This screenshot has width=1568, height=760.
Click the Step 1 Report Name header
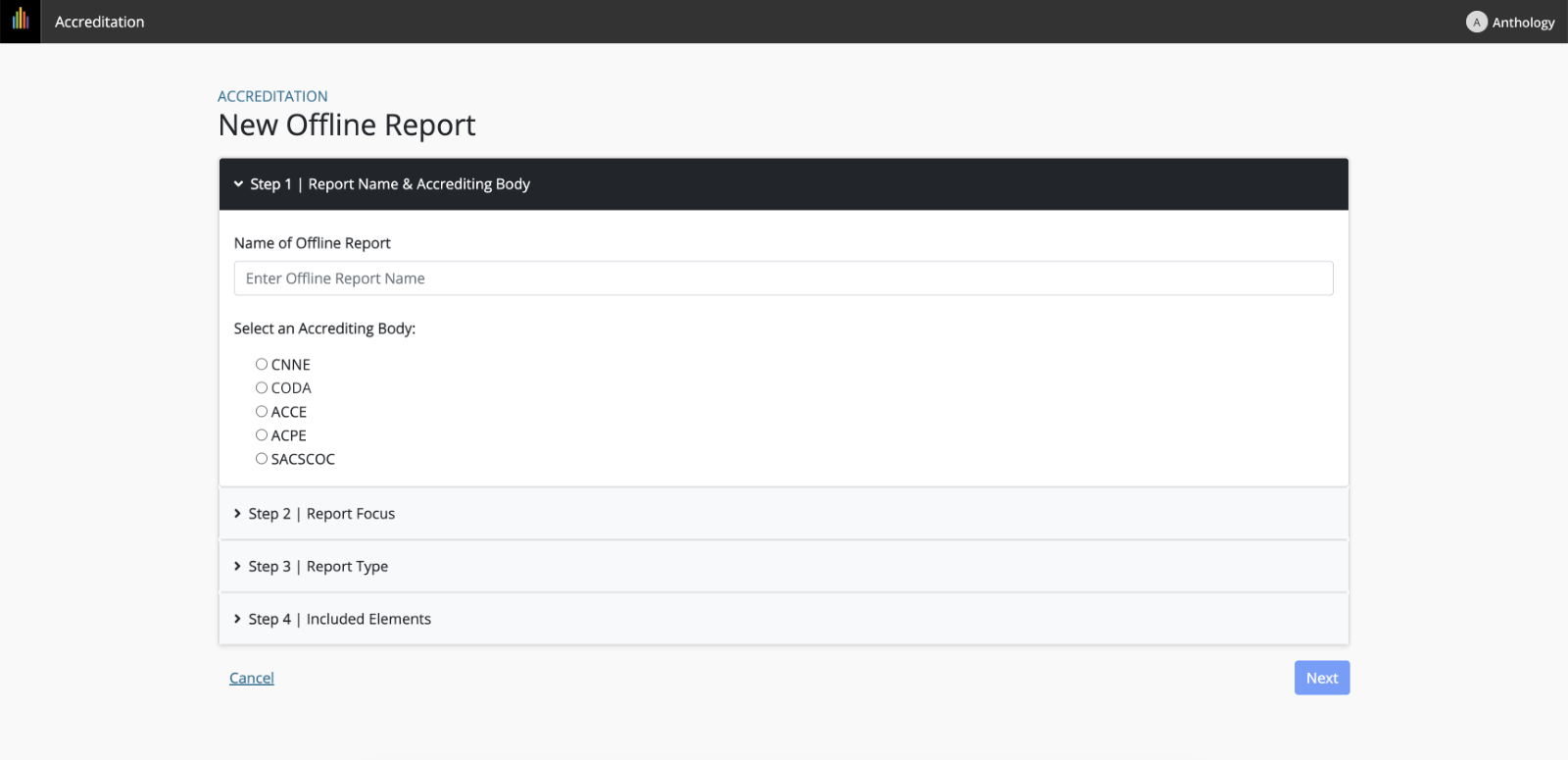coord(418,184)
